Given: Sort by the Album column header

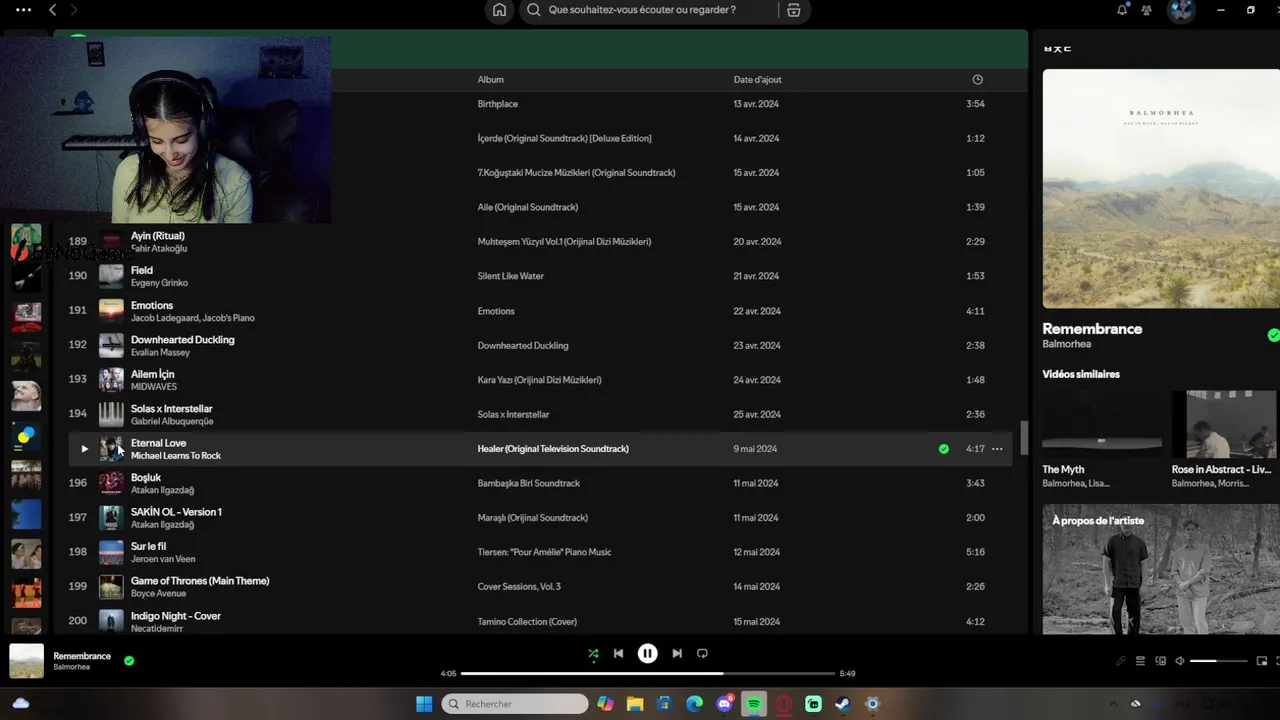Looking at the screenshot, I should click(490, 80).
